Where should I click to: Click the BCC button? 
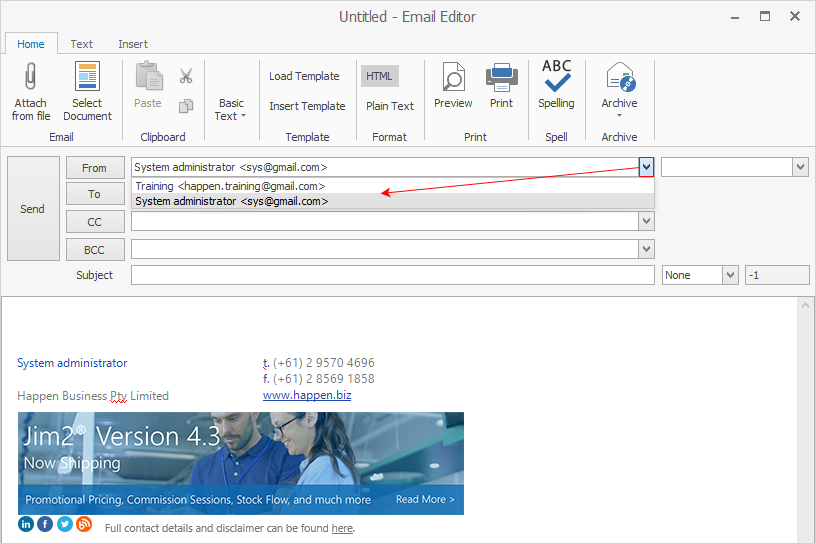click(95, 250)
